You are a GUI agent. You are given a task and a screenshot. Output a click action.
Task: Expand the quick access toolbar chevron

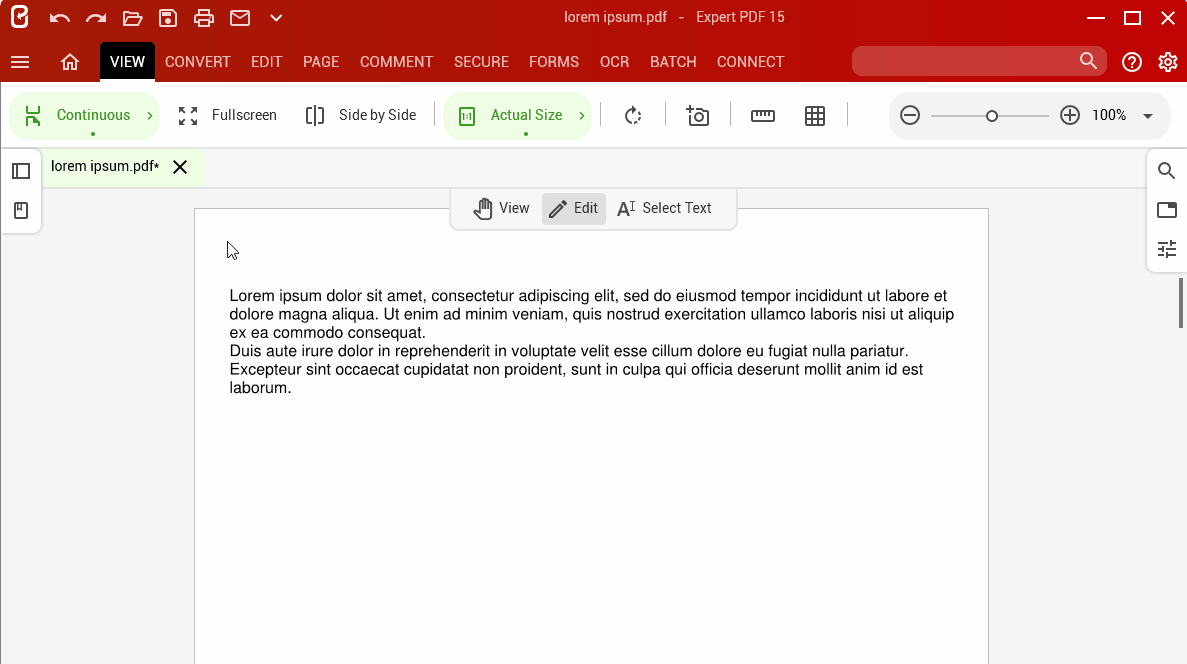point(276,18)
